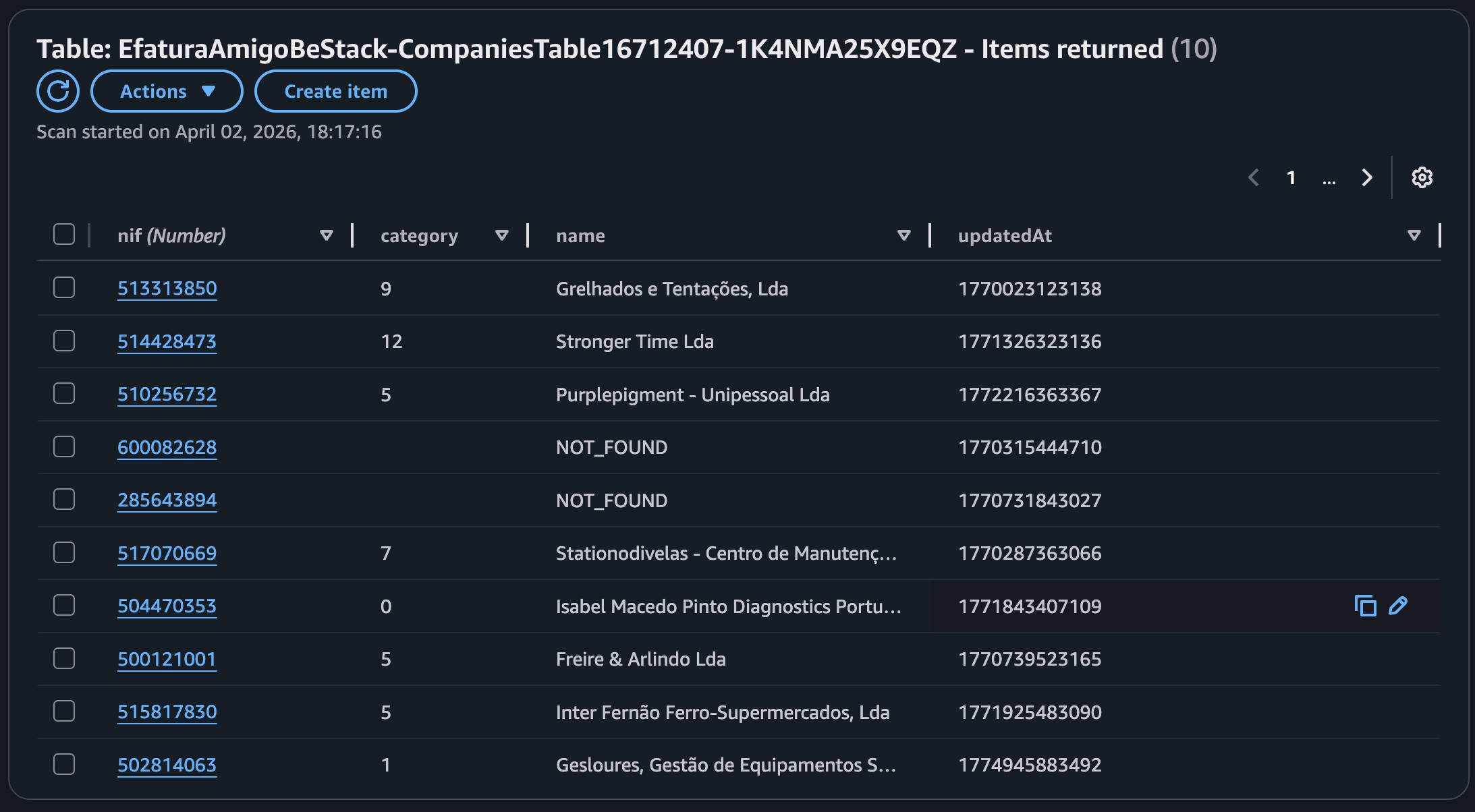Image resolution: width=1475 pixels, height=812 pixels.
Task: Copy the updatedAt value in the 504470353 row
Action: point(1365,606)
